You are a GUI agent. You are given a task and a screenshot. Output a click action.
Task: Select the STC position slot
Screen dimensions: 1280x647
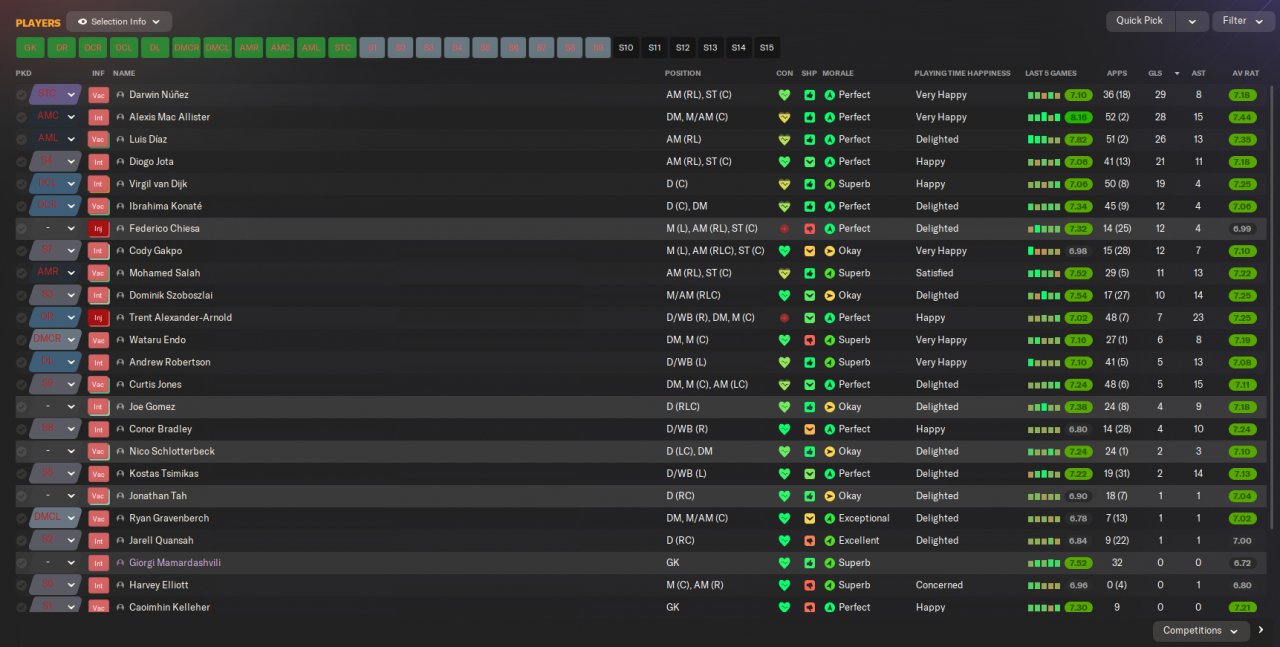point(342,47)
